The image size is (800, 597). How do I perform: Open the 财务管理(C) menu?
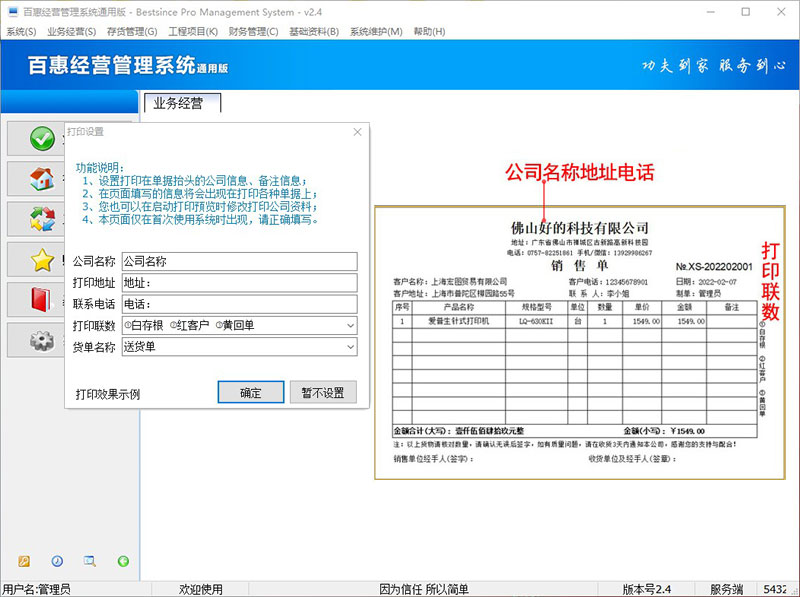[254, 32]
